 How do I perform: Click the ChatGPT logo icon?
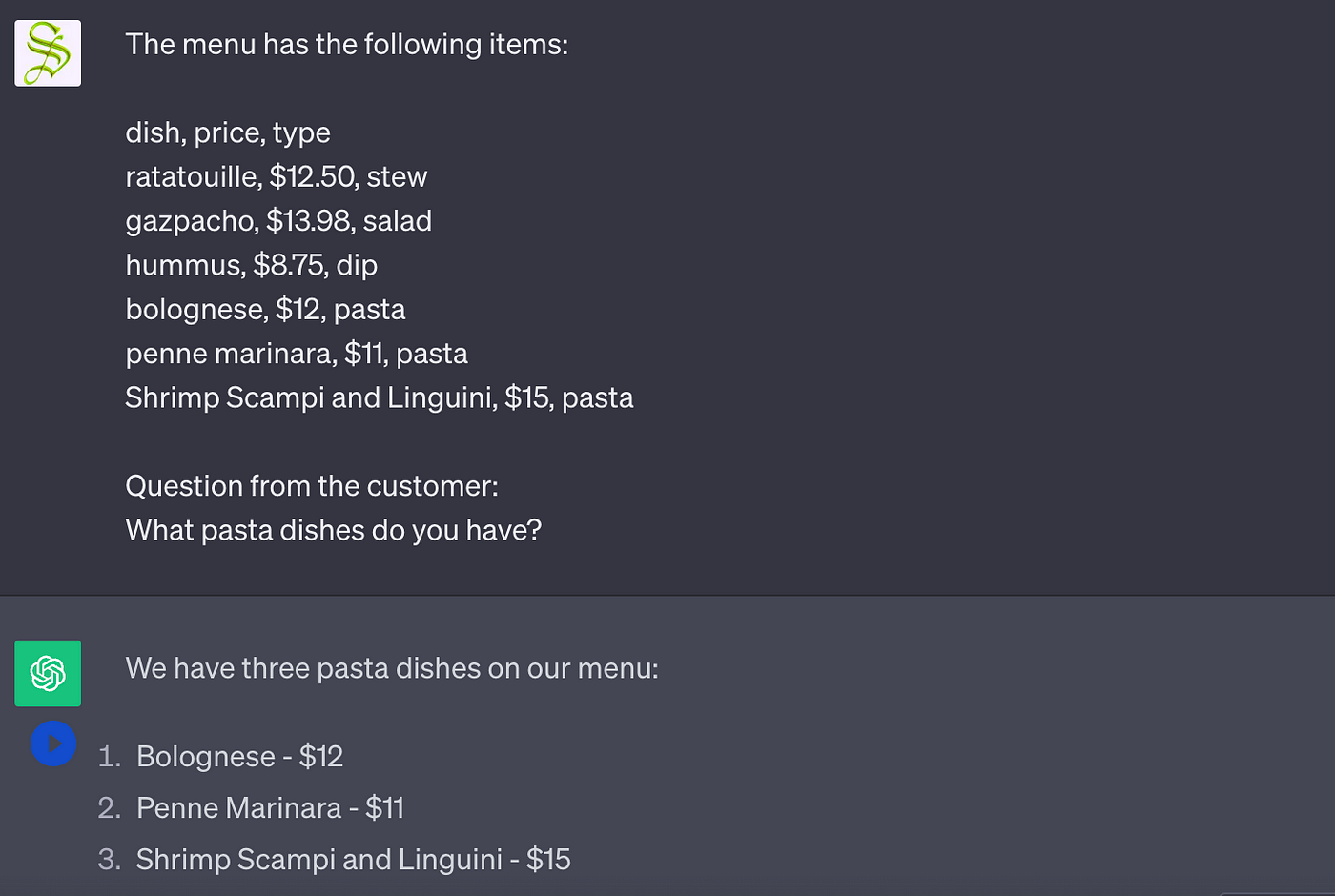(48, 673)
